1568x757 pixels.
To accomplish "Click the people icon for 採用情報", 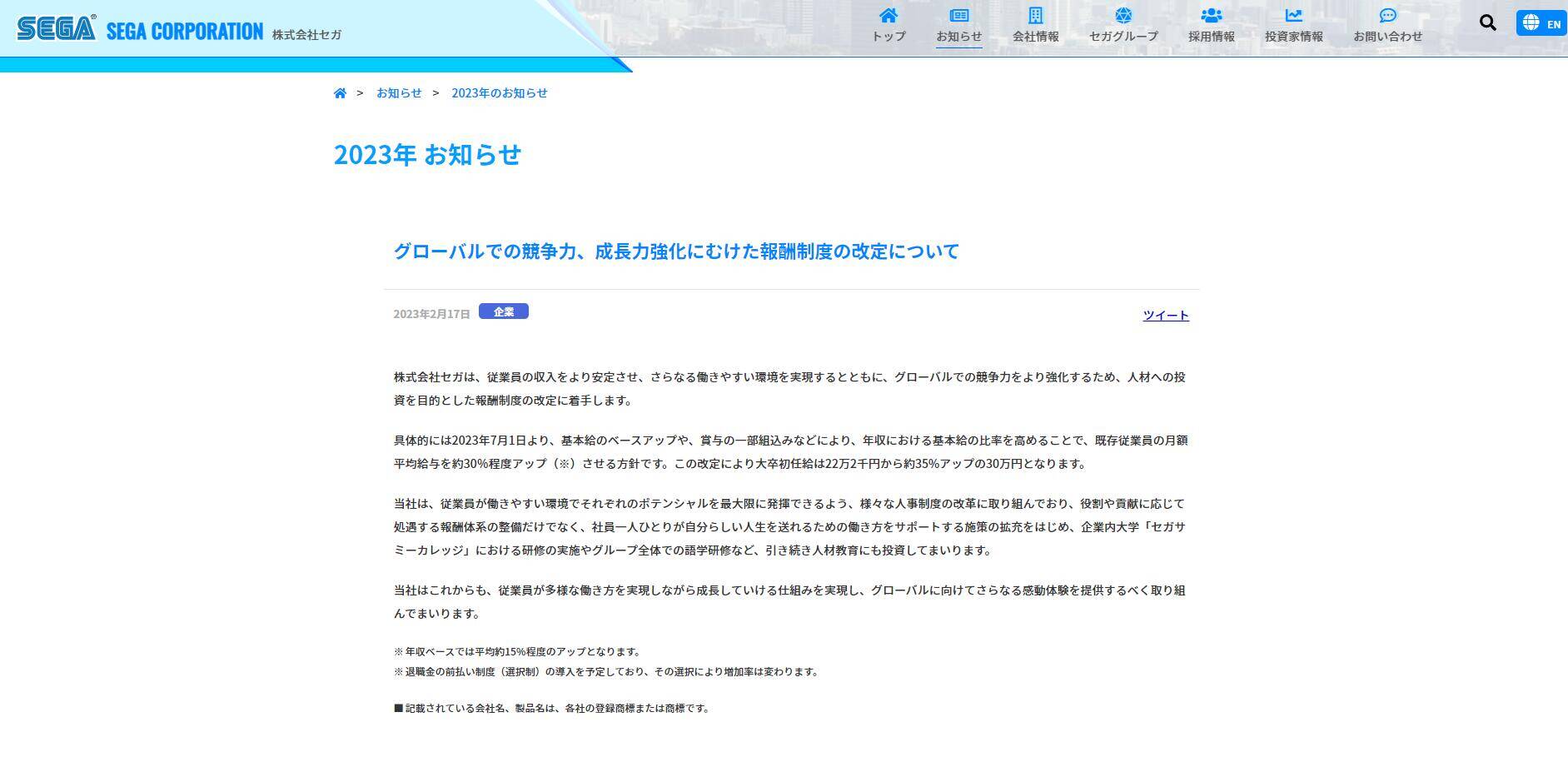I will (x=1211, y=15).
